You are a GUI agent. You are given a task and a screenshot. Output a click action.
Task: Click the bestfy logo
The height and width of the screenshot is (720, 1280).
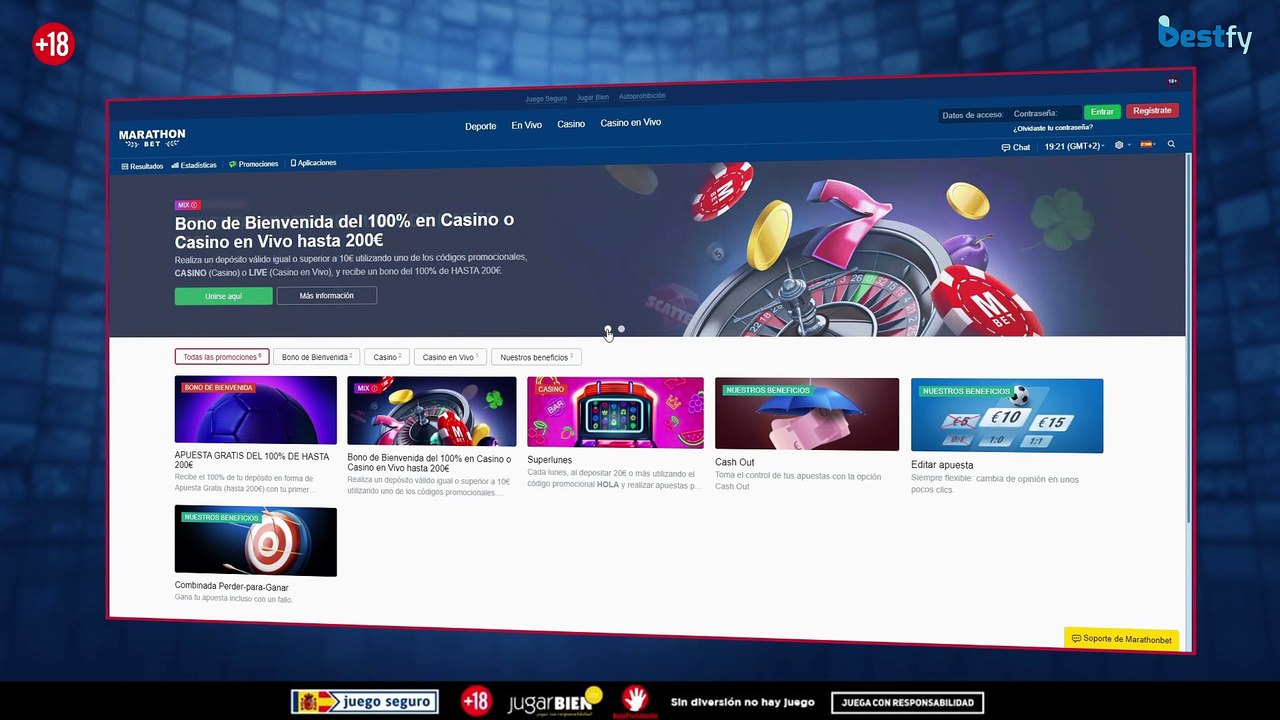[x=1206, y=35]
